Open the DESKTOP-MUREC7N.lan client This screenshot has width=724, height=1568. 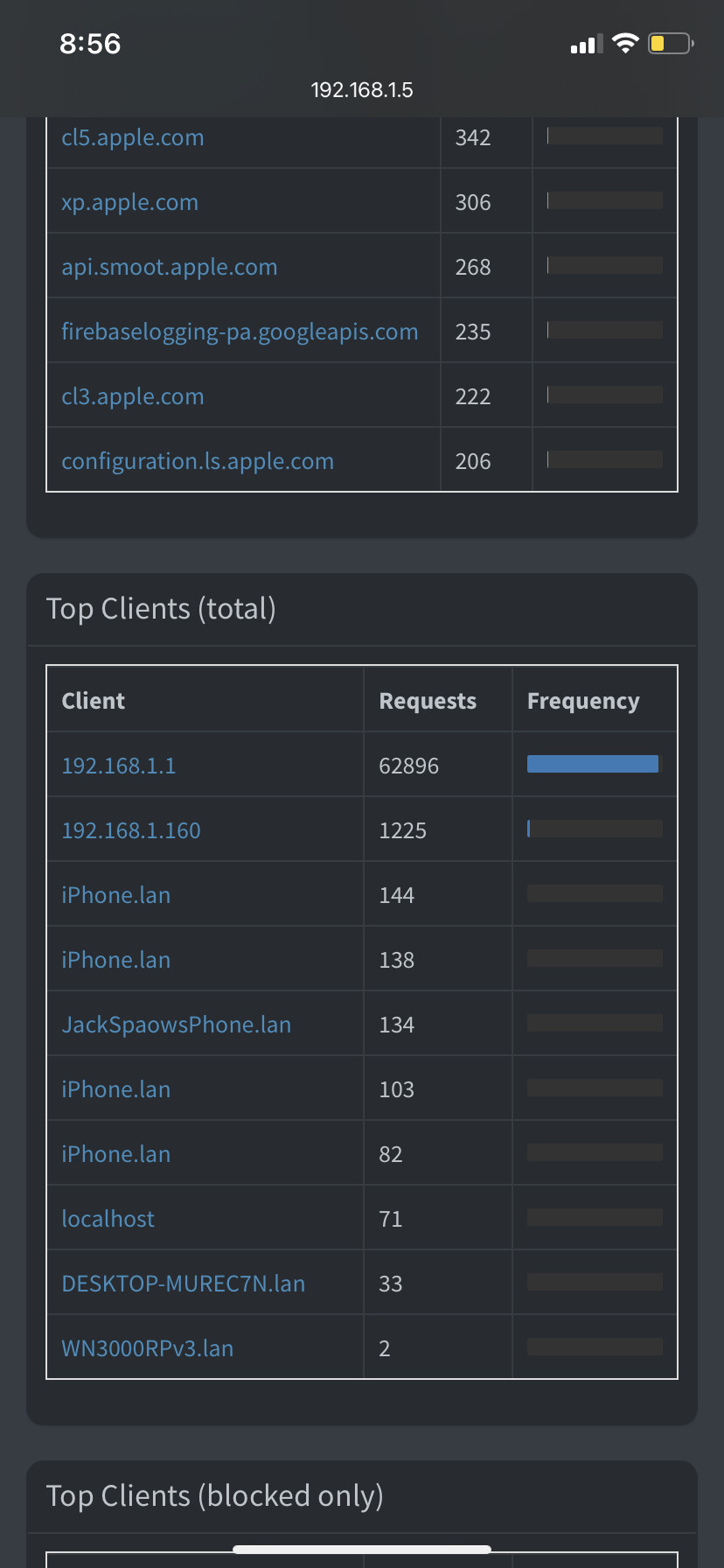184,1284
